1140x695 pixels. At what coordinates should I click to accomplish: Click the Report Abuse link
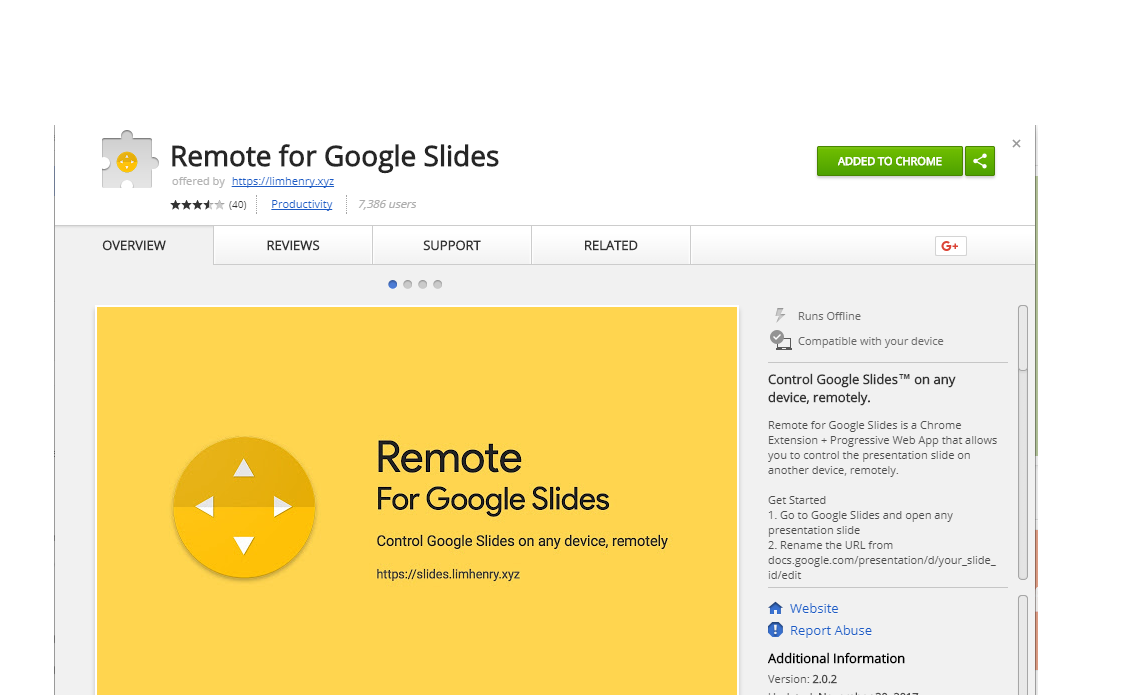830,630
